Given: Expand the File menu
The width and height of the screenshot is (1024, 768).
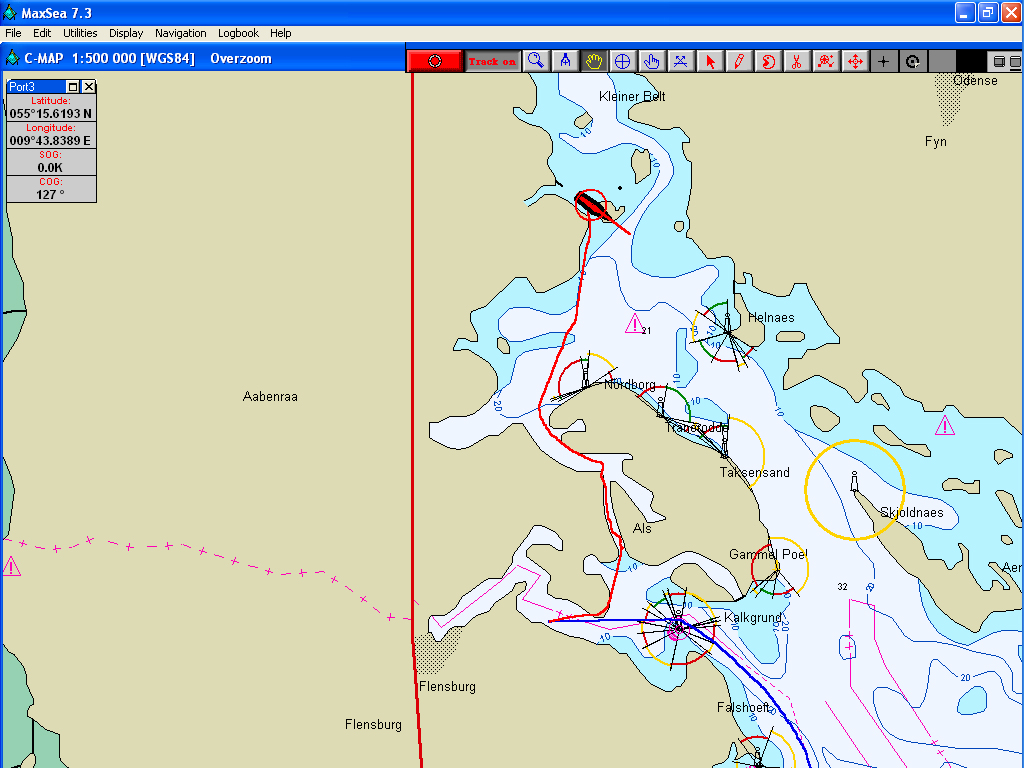Looking at the screenshot, I should [13, 33].
